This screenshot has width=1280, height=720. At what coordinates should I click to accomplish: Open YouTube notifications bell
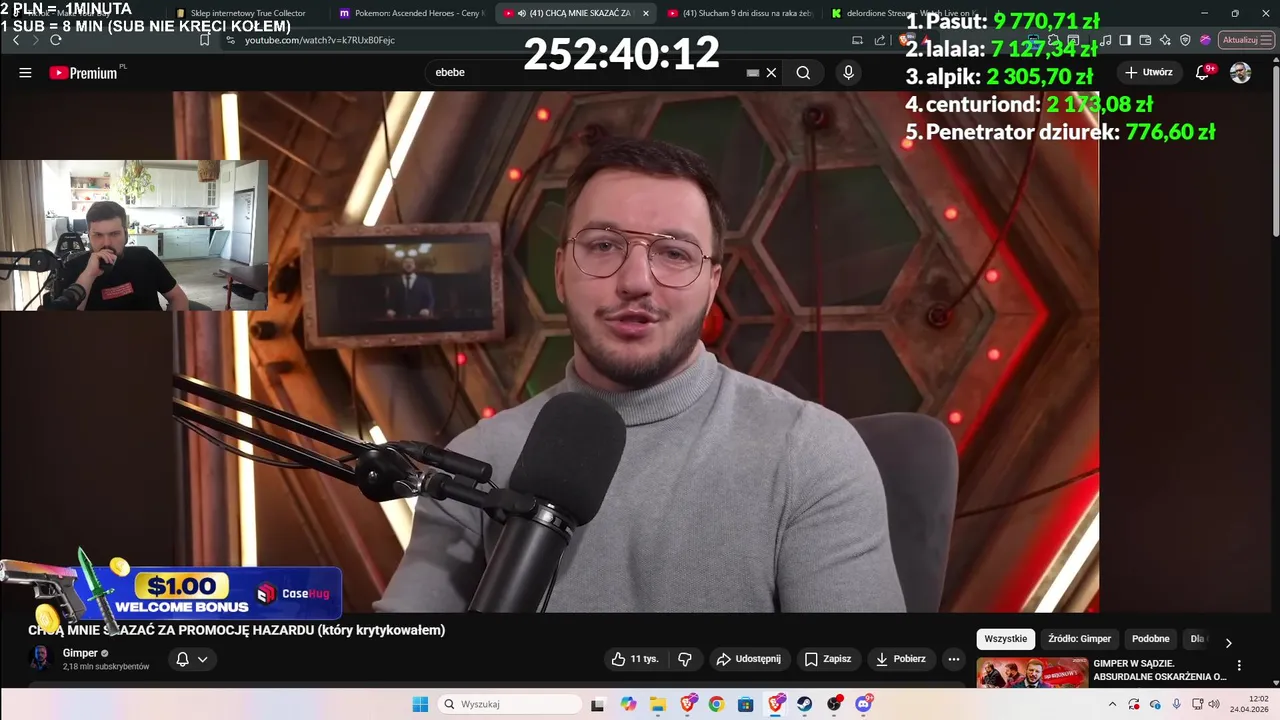click(x=1202, y=73)
